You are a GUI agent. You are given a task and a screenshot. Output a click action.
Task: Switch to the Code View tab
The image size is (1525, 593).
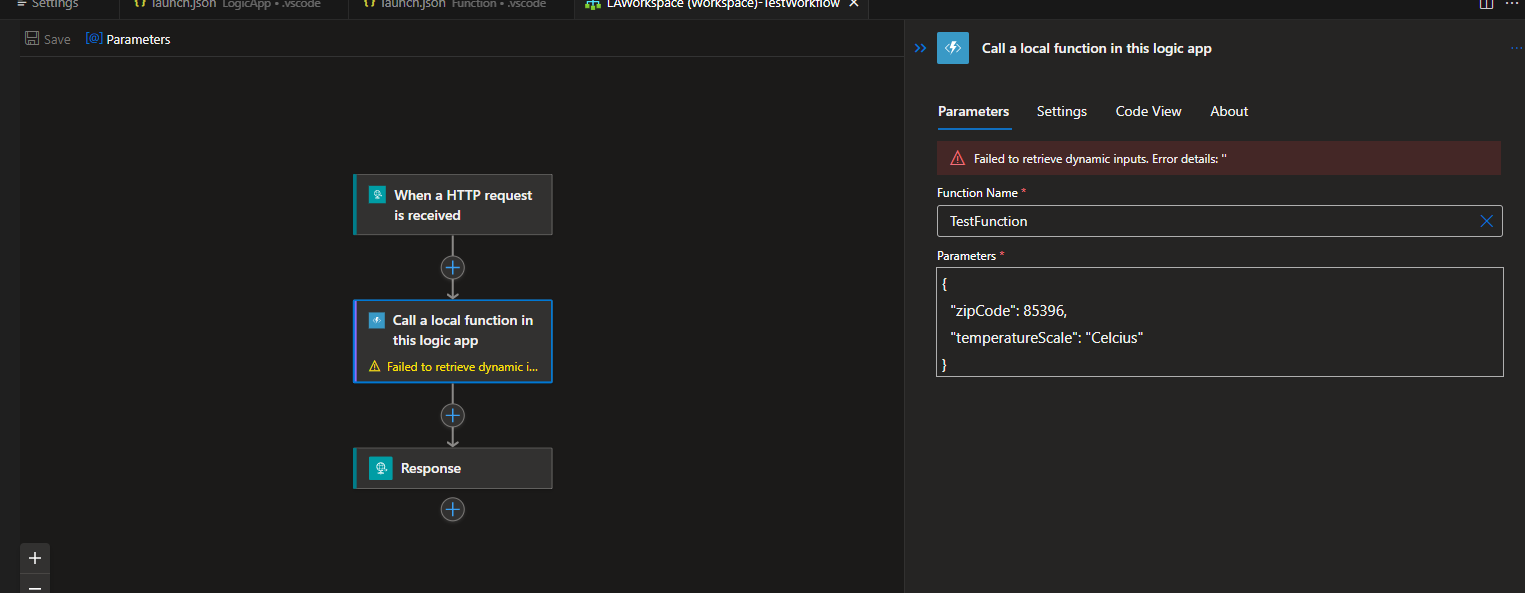tap(1147, 111)
